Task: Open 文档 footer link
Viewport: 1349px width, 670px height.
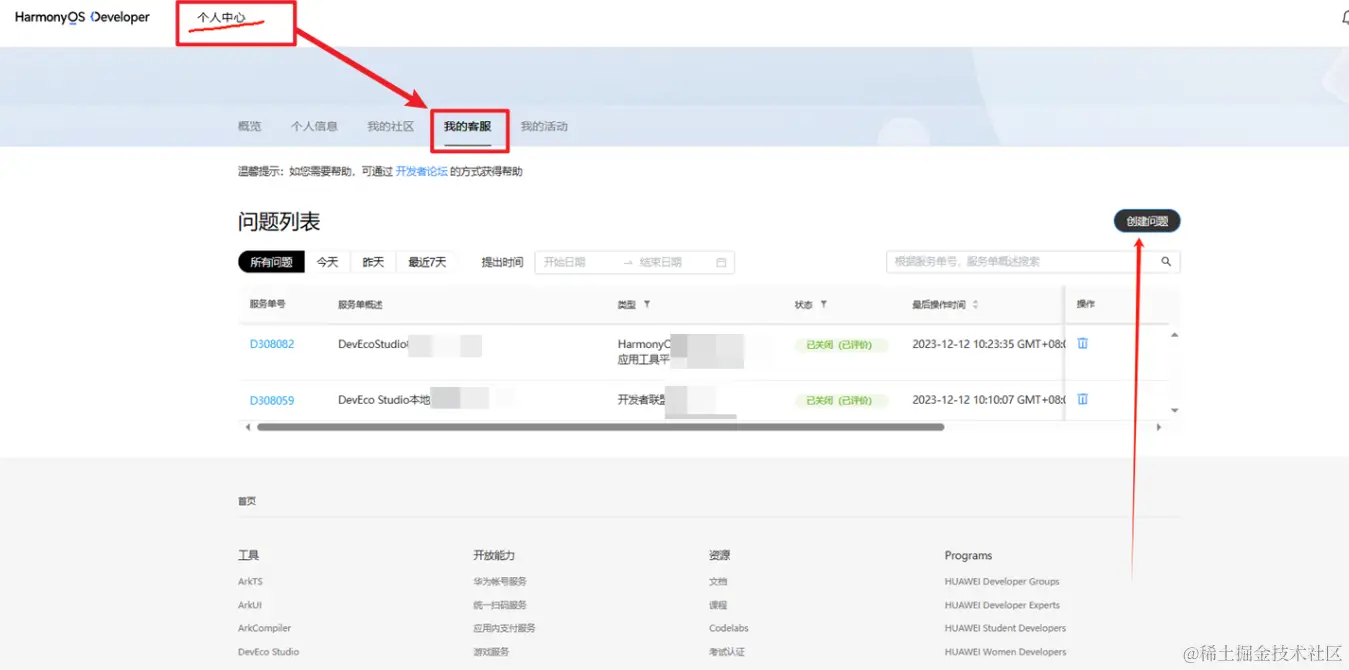Action: coord(718,581)
